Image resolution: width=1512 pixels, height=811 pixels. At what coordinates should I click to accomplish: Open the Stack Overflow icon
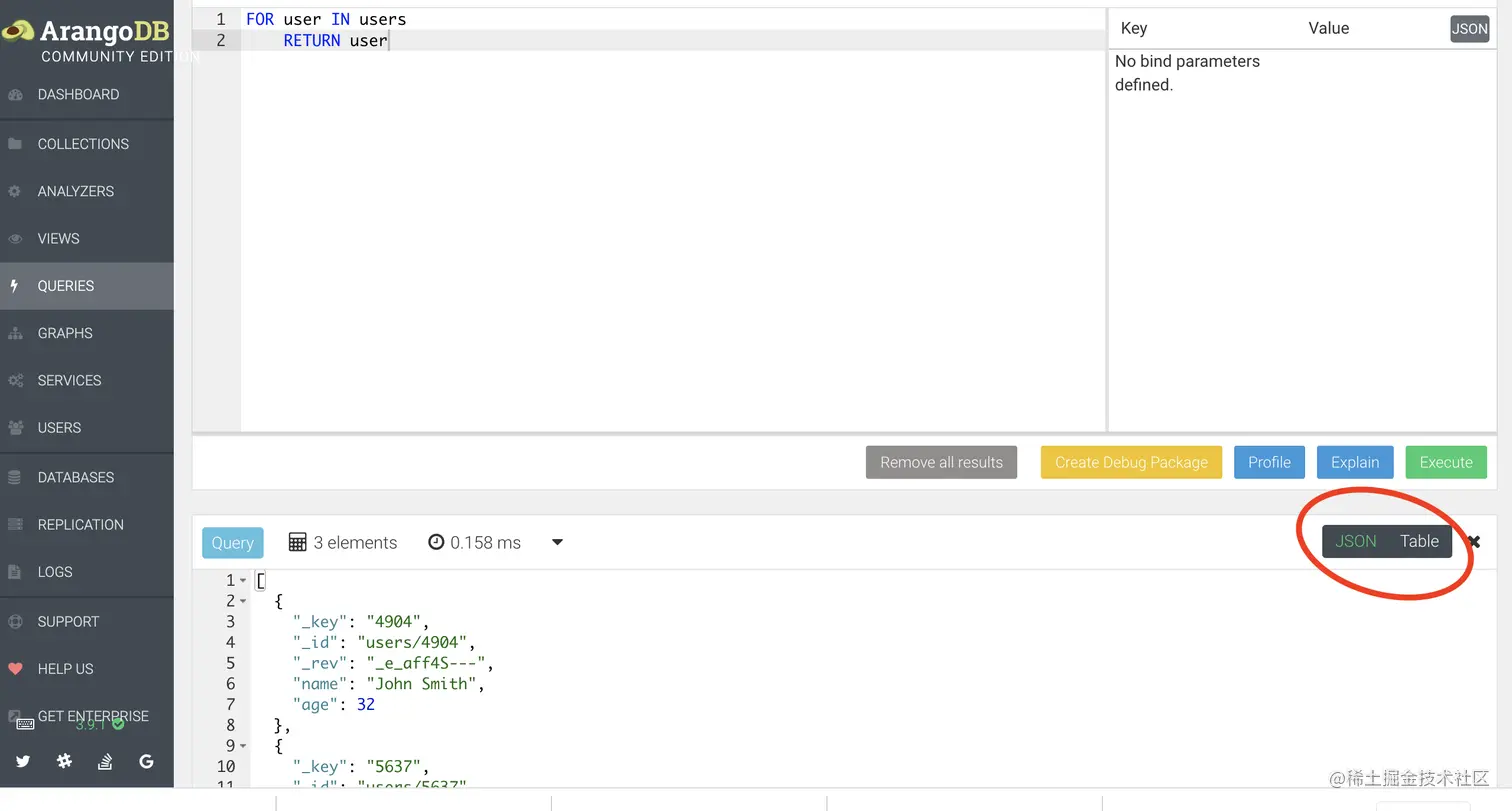(x=105, y=761)
